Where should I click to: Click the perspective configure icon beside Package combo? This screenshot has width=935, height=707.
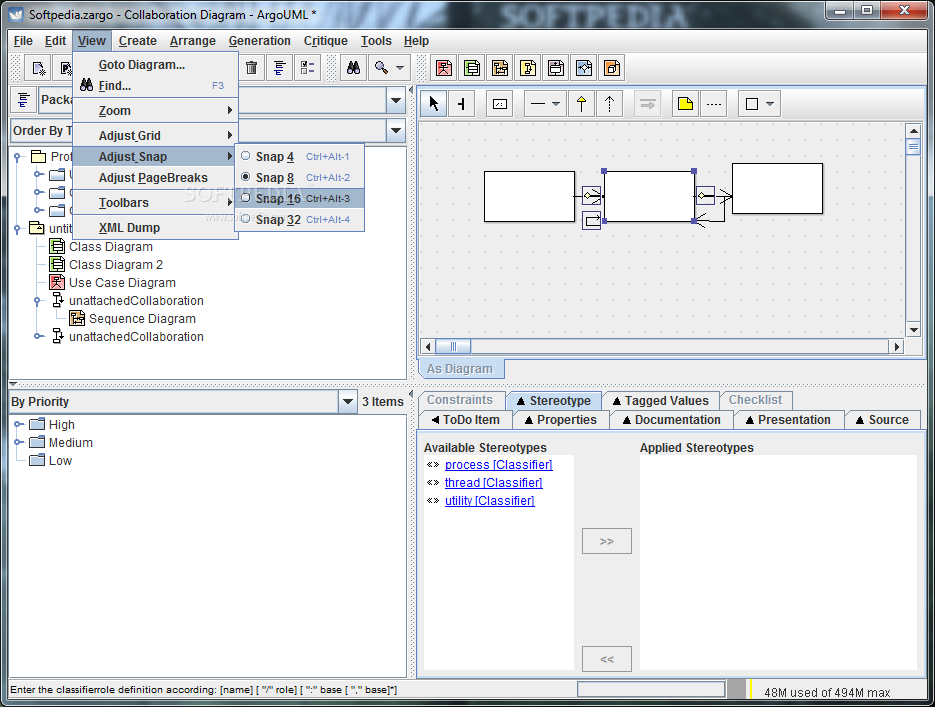23,100
